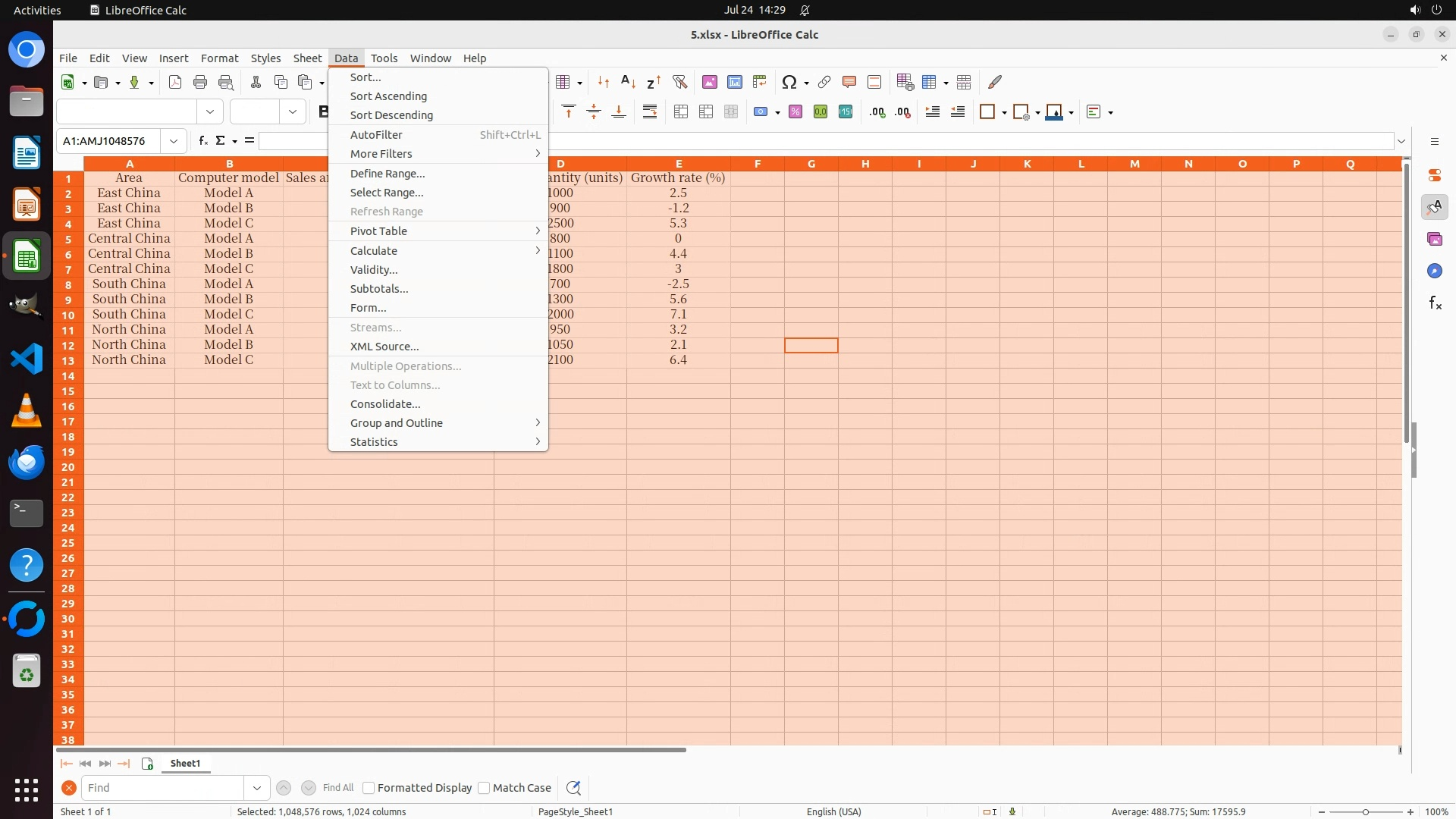
Task: Click the Format as Percent icon
Action: pos(795,112)
